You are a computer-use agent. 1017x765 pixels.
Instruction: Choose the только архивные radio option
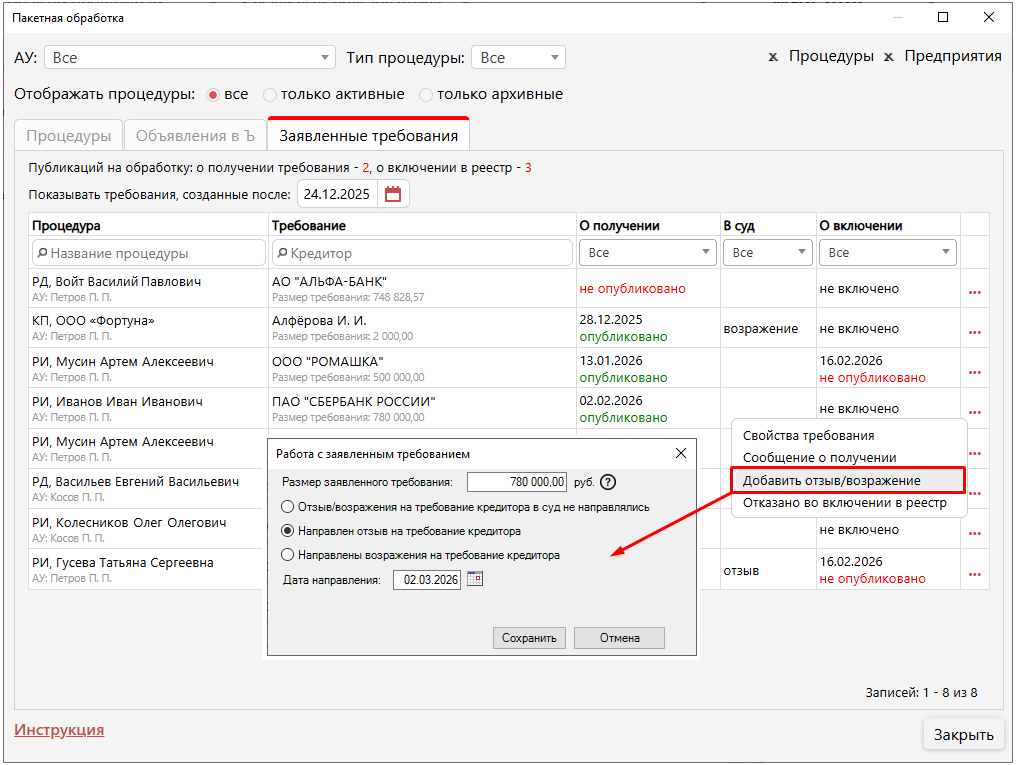pos(426,95)
